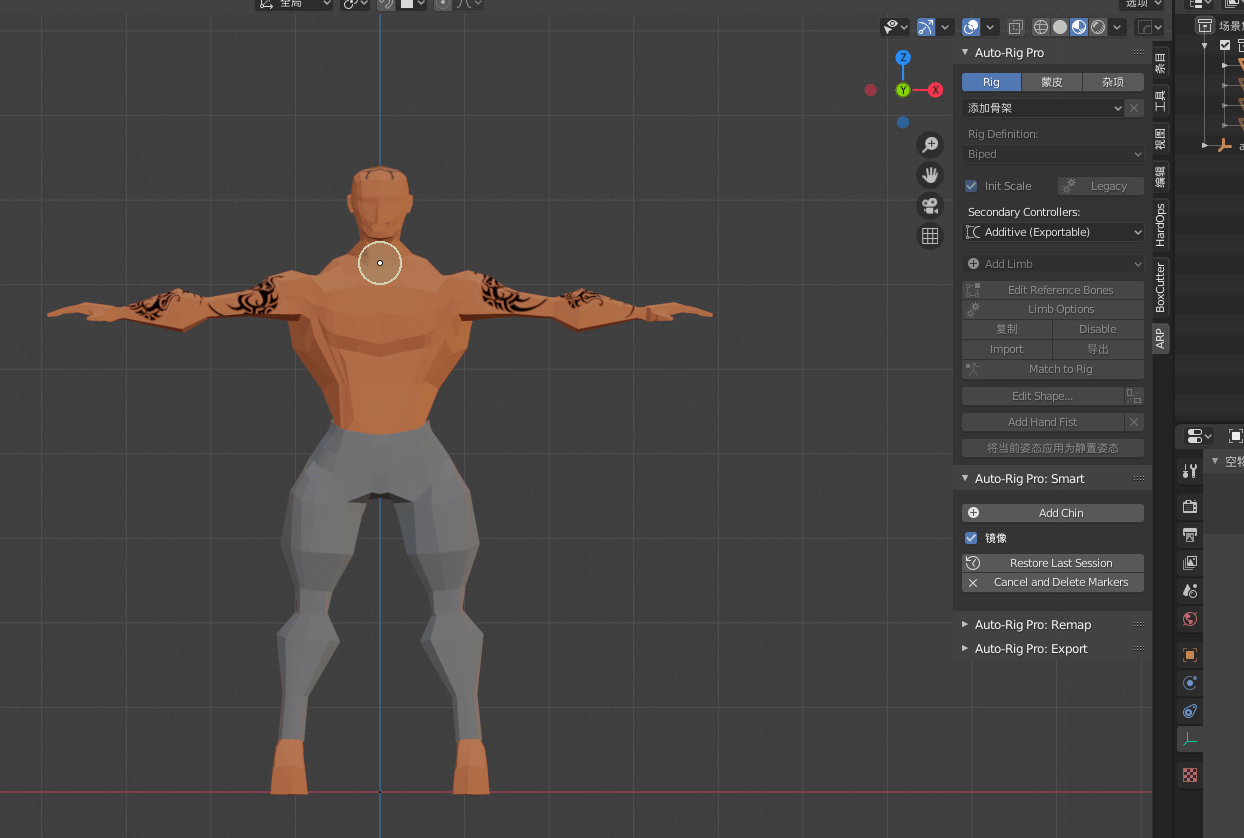Open the Scene properties tab

[1189, 591]
